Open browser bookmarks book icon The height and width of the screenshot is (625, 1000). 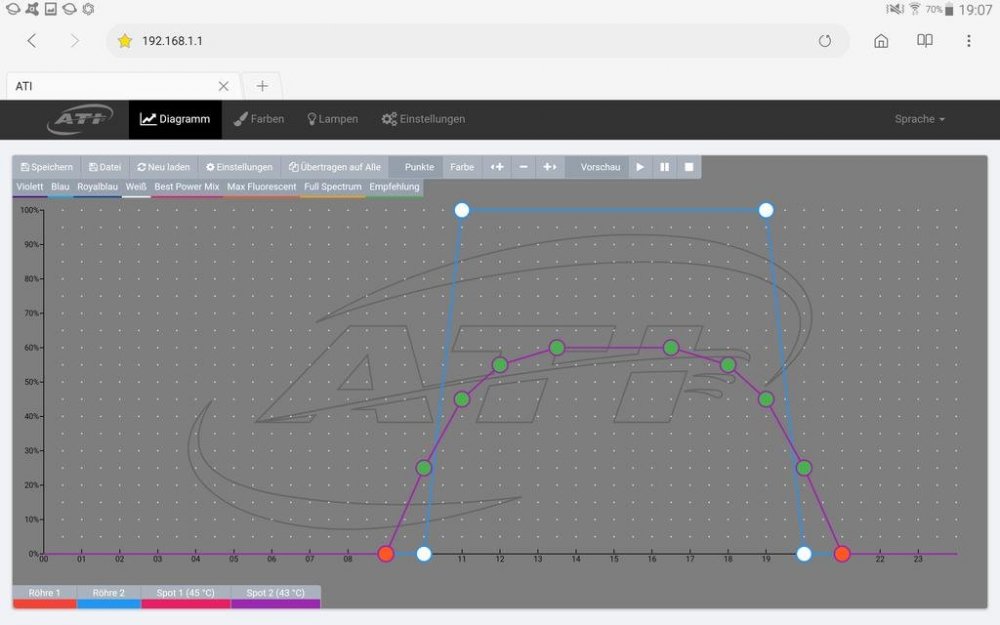point(925,41)
